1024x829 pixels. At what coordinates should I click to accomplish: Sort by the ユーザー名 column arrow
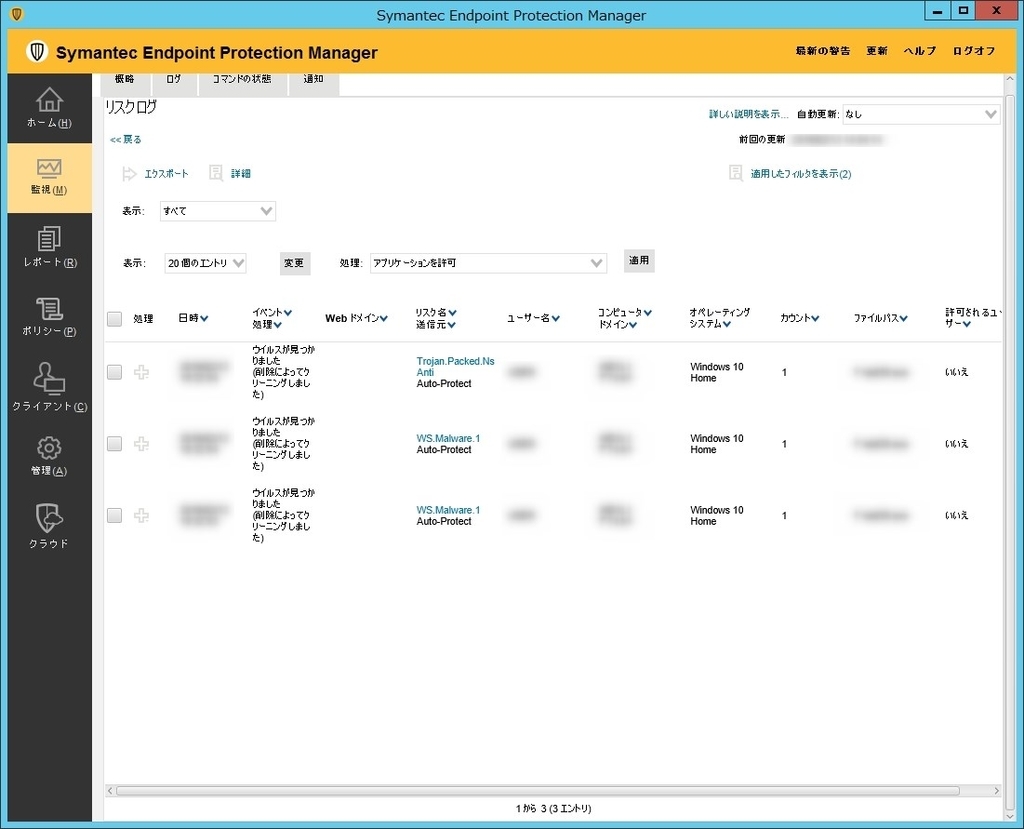click(x=556, y=319)
